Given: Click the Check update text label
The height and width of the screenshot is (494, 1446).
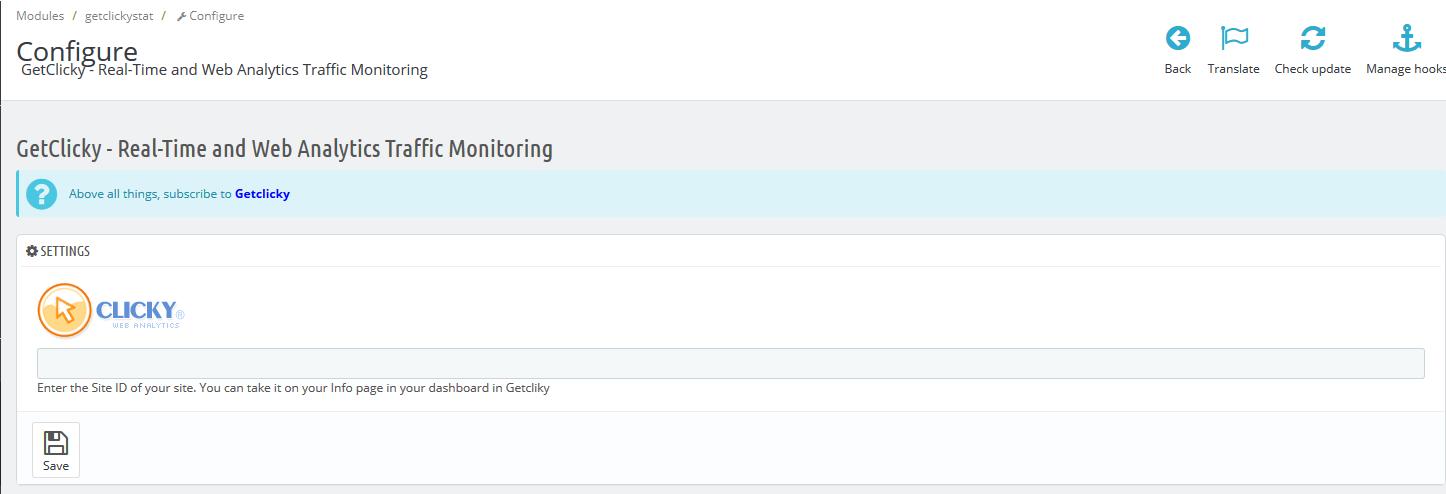Looking at the screenshot, I should coord(1312,69).
